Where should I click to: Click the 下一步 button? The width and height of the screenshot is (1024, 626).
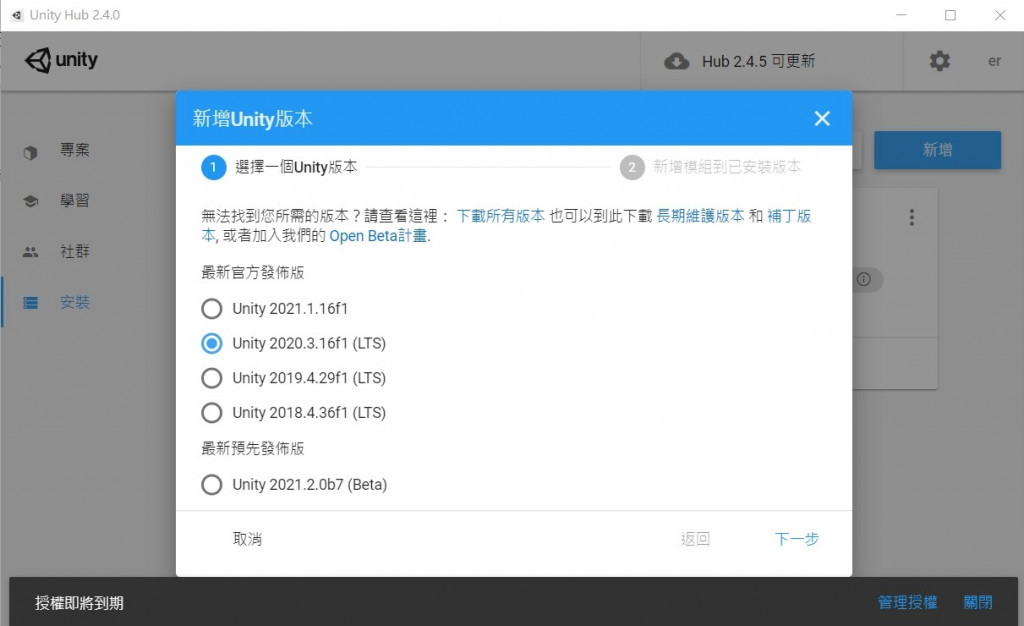point(797,539)
